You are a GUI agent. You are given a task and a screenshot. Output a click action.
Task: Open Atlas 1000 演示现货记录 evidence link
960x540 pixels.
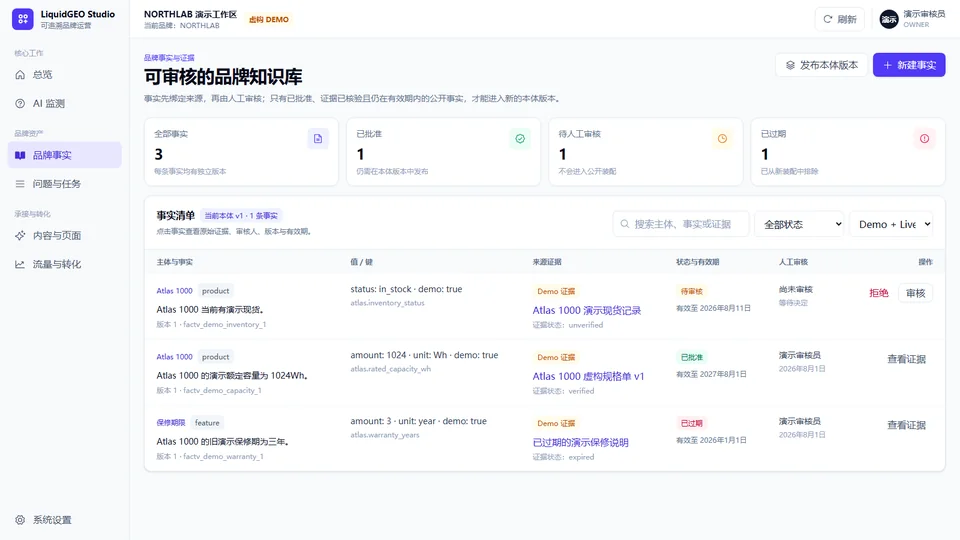(x=587, y=310)
